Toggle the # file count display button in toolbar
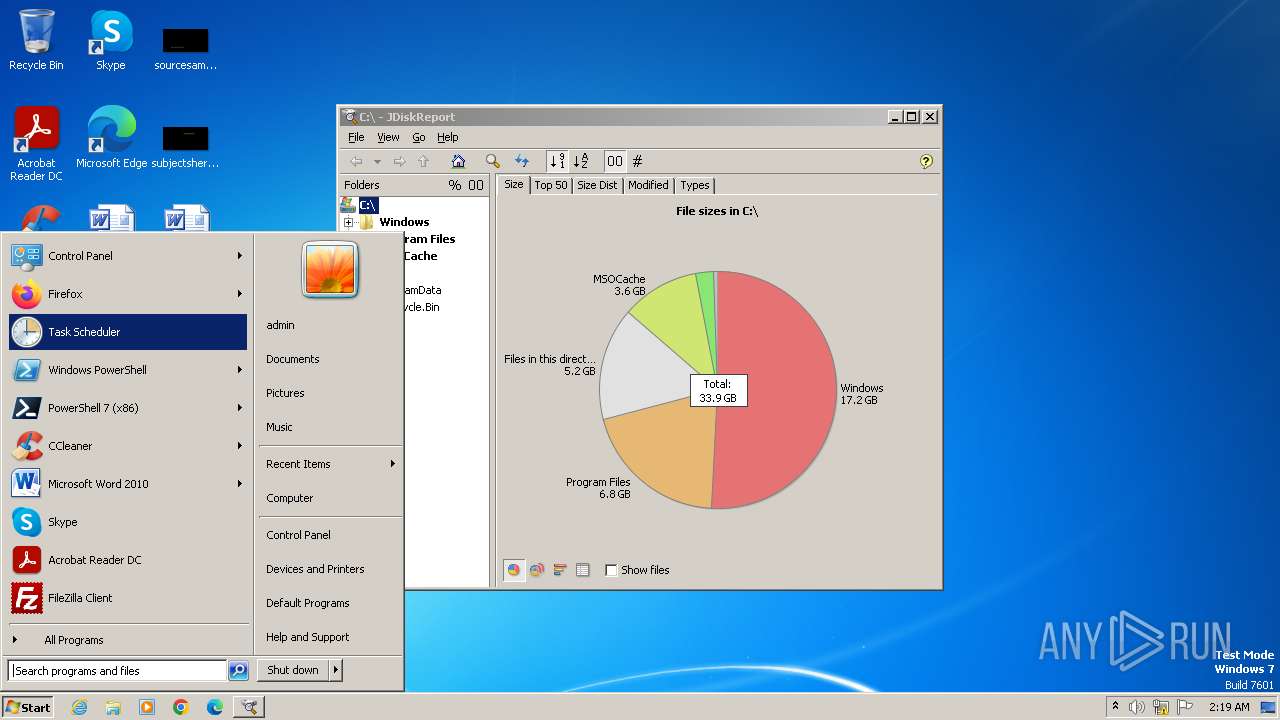This screenshot has width=1280, height=720. (x=637, y=161)
